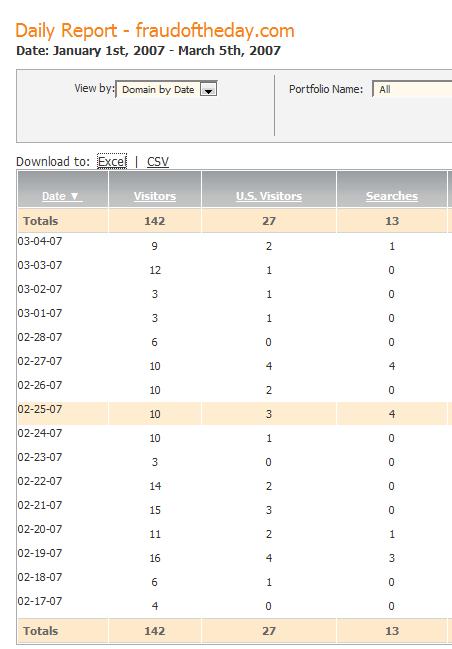Click the report date range heading
The height and width of the screenshot is (649, 452).
148,51
